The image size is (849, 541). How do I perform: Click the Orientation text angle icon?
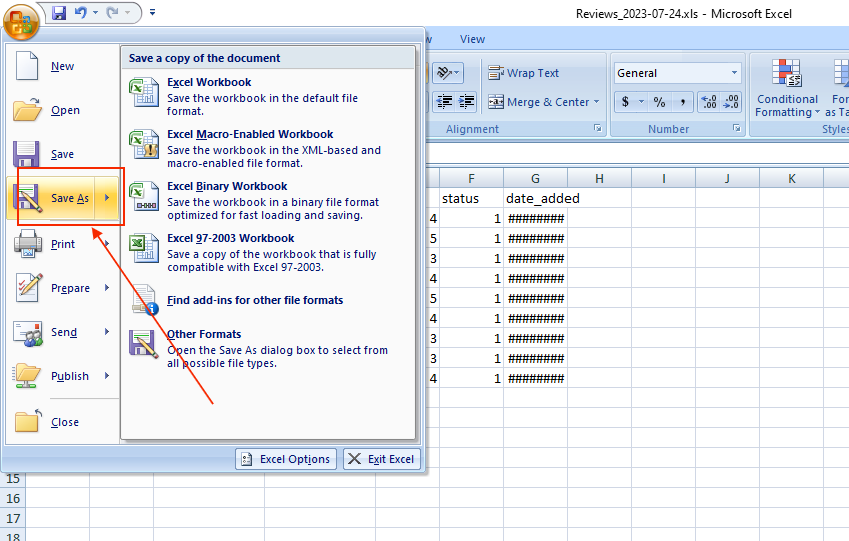(x=447, y=73)
